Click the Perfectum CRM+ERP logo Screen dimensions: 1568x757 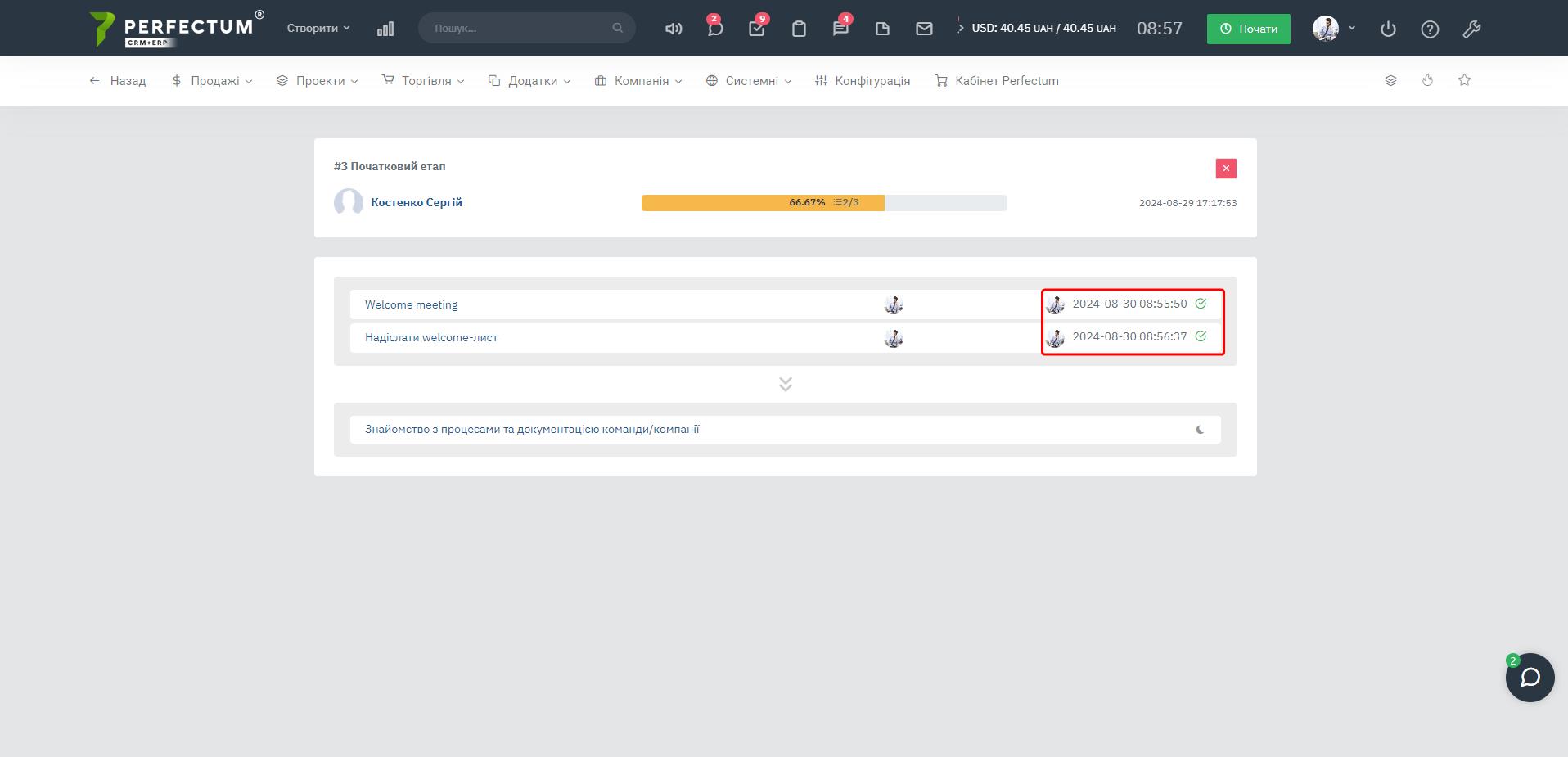(x=176, y=29)
